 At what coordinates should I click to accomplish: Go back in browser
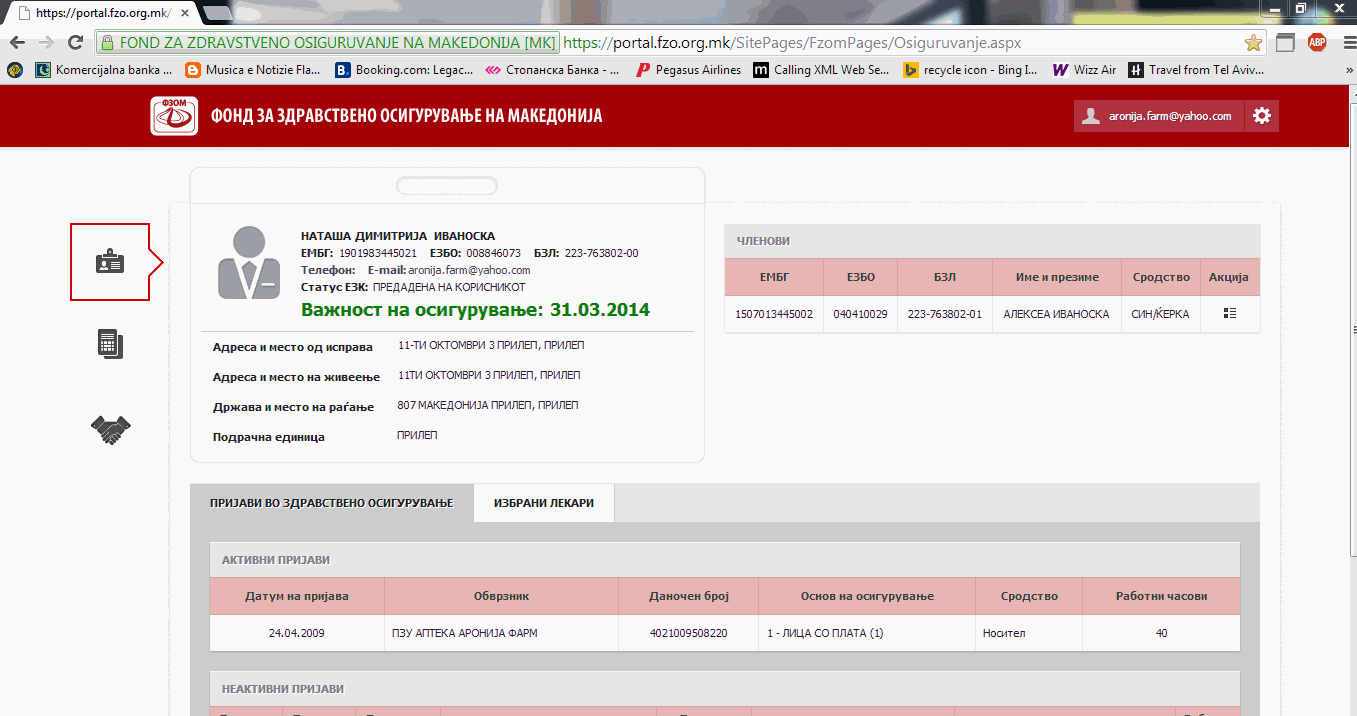pos(17,43)
